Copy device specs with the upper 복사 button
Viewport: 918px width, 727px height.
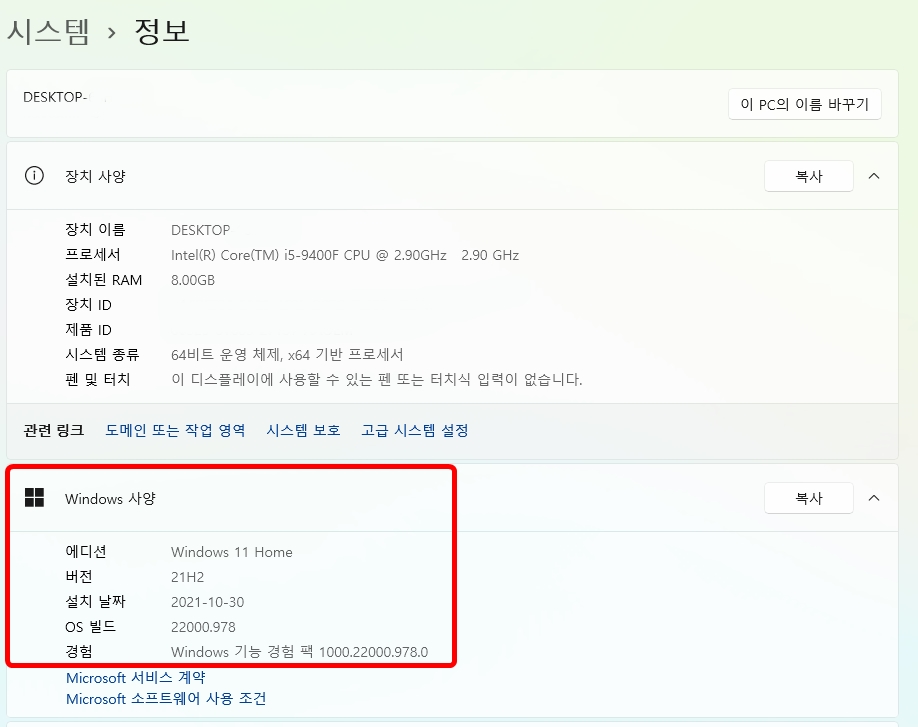pos(809,175)
